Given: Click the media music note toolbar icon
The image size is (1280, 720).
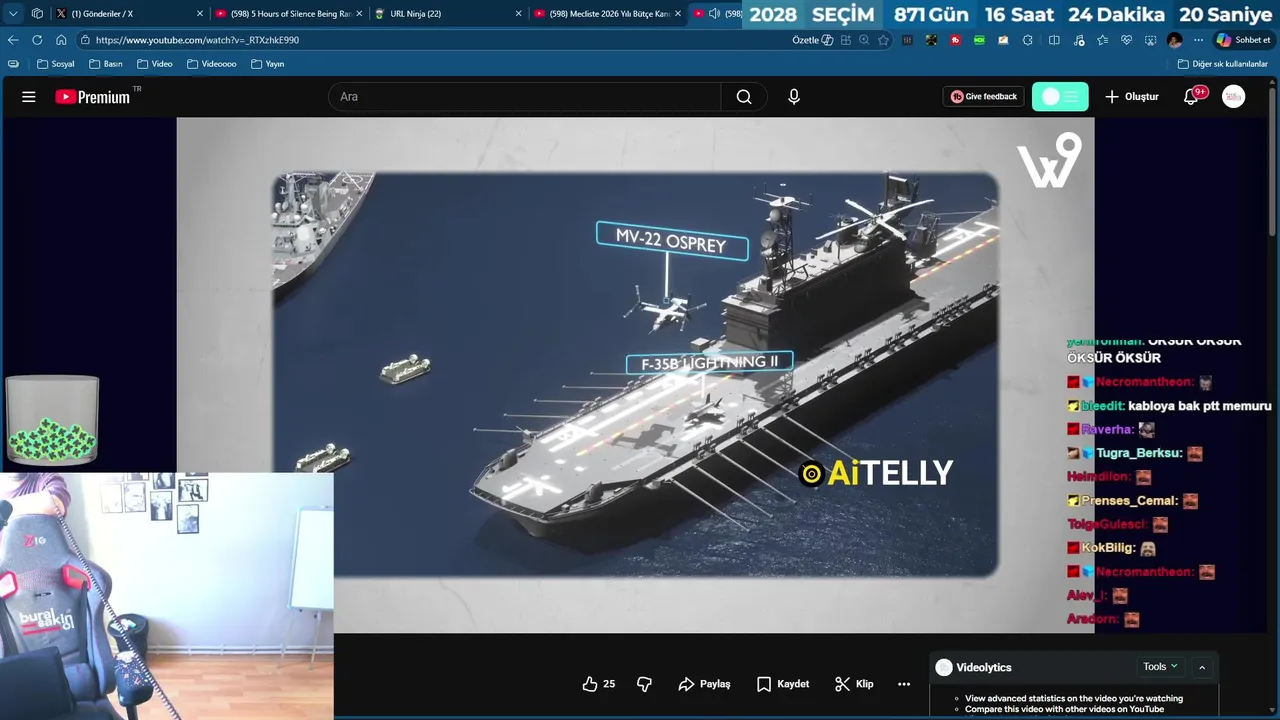Looking at the screenshot, I should coord(1078,40).
